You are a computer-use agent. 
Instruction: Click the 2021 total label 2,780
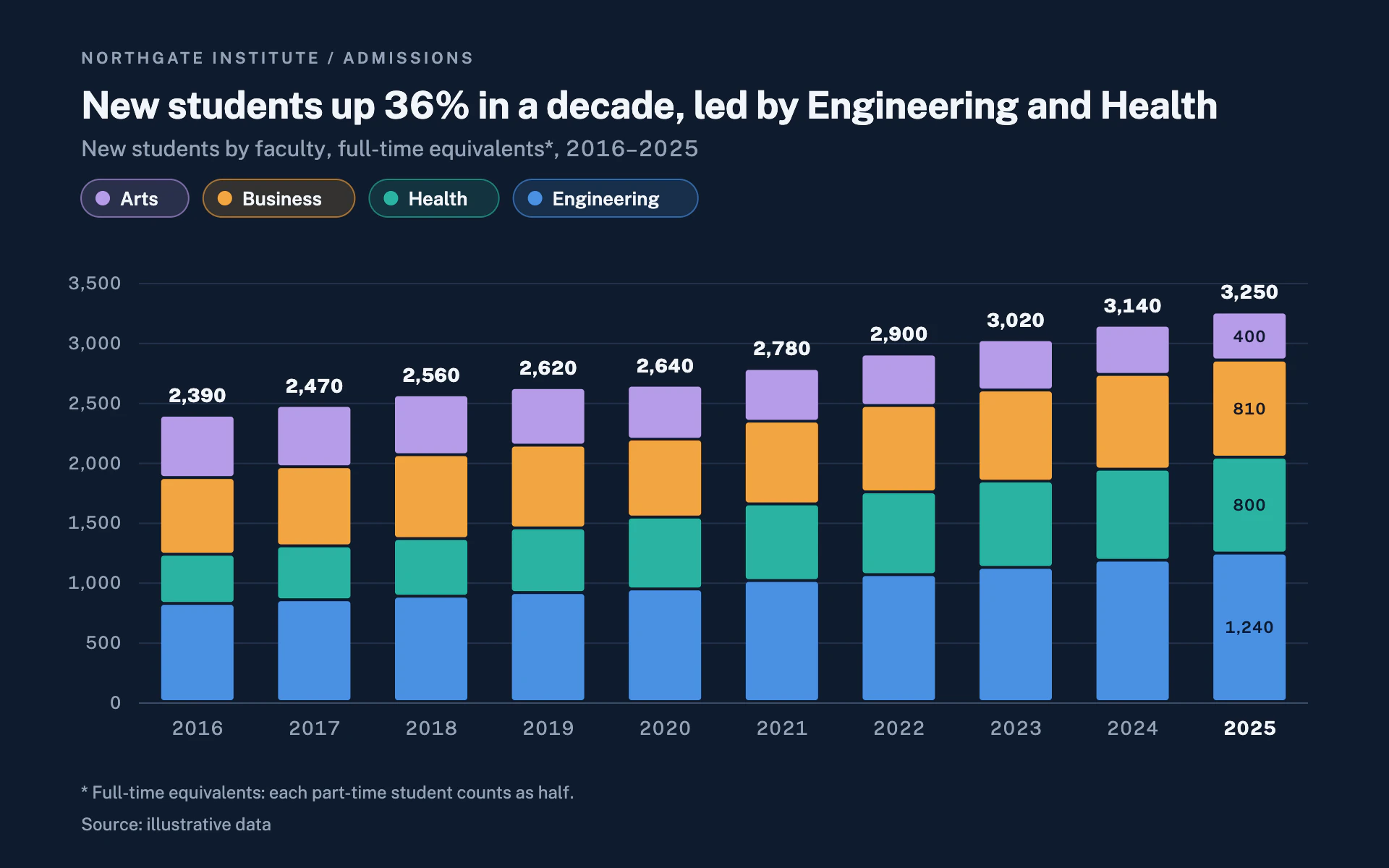(x=781, y=349)
